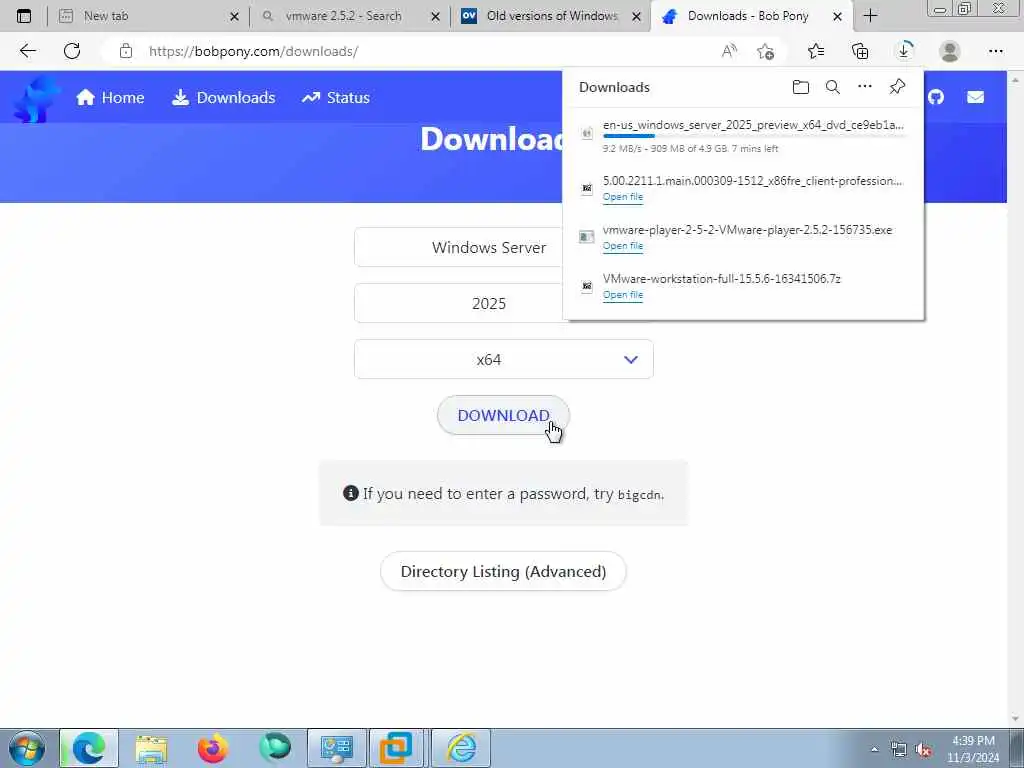
Task: Open file for 5.00.2211.1 client-professional download
Action: [x=622, y=197]
